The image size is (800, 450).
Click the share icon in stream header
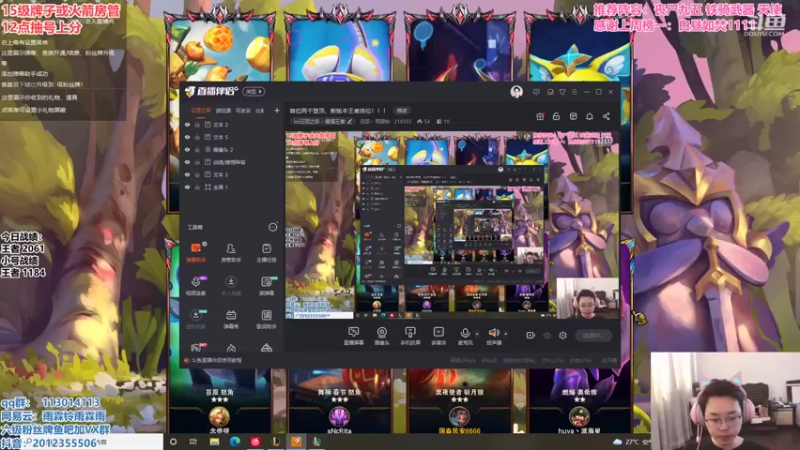[x=606, y=116]
